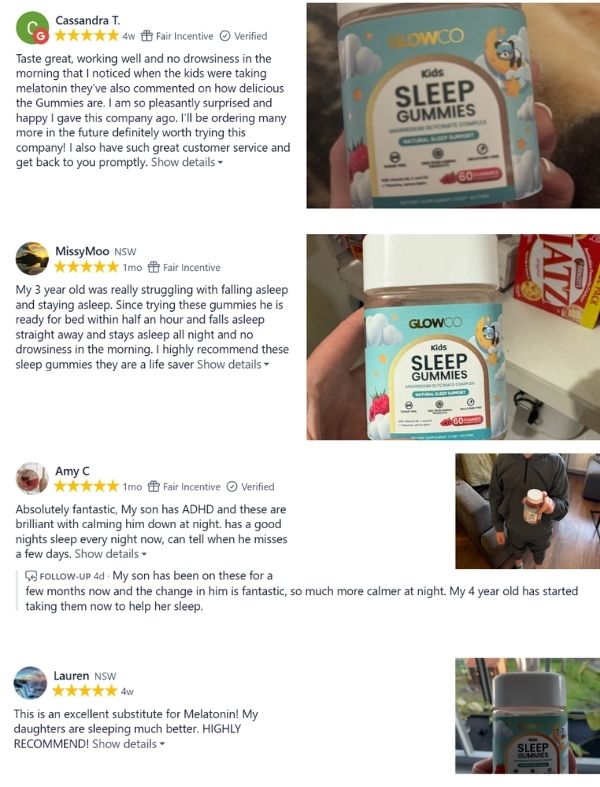The image size is (600, 787).
Task: Click the reviewer name MissyMoo
Action: click(x=82, y=251)
